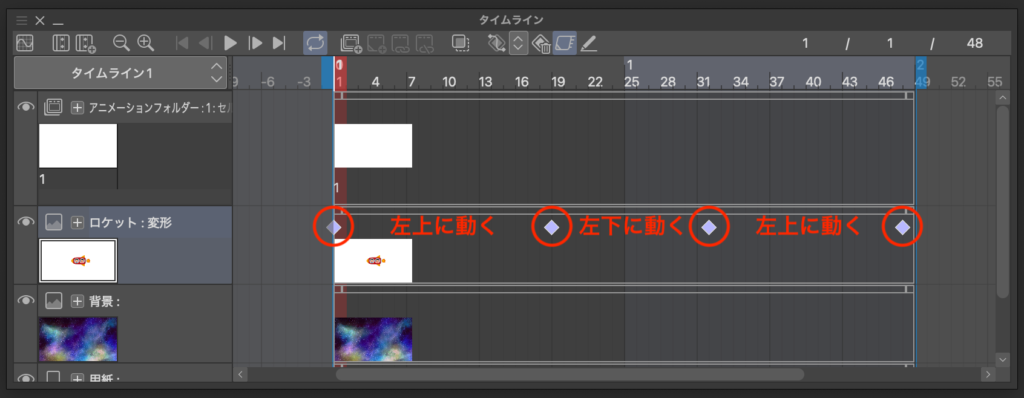Image resolution: width=1024 pixels, height=398 pixels.
Task: Toggle enable keyframes on this layer
Action: tap(564, 43)
